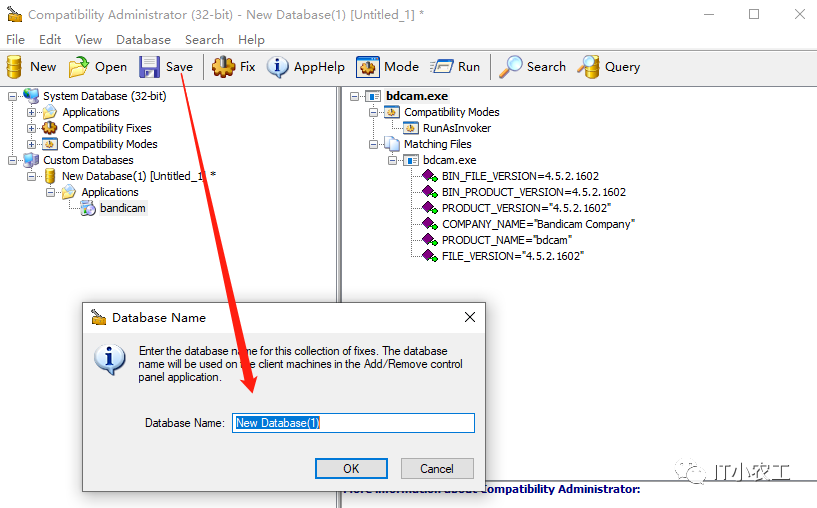Screen dimensions: 817x508
Task: Click the AppHelp info toolbar icon
Action: [277, 67]
